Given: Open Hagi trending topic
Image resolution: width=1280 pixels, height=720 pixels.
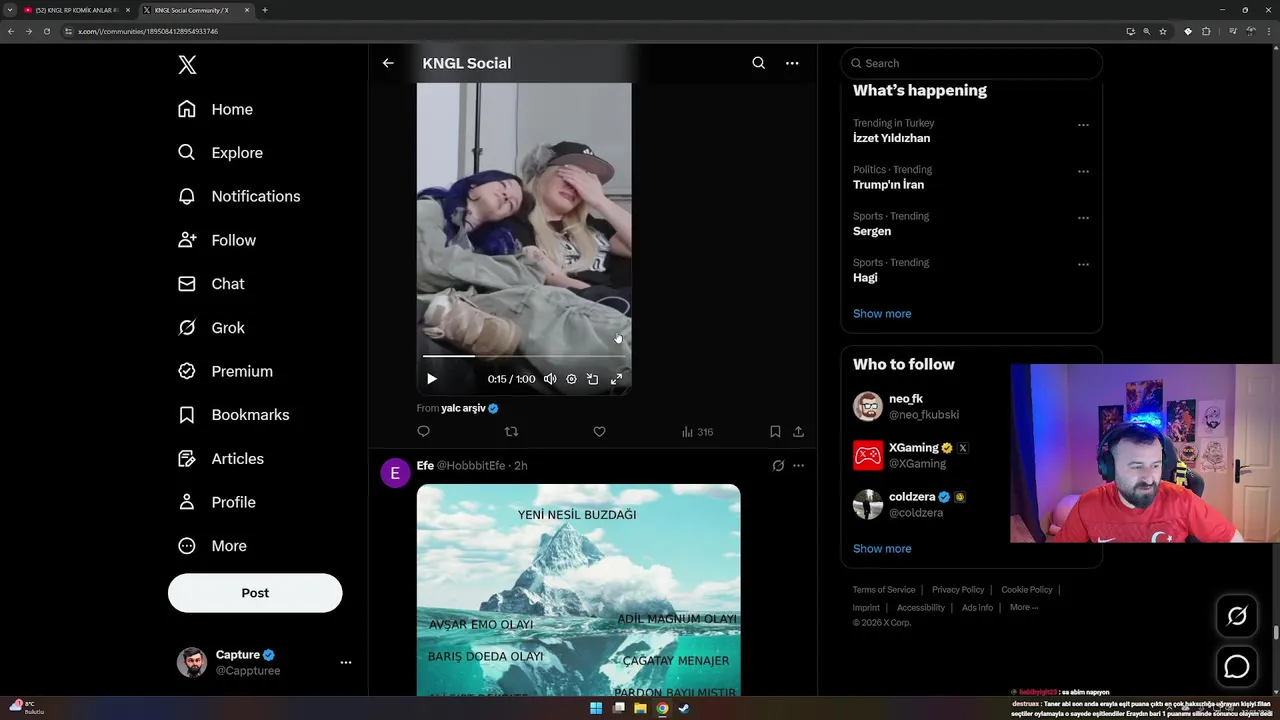Looking at the screenshot, I should pyautogui.click(x=865, y=277).
